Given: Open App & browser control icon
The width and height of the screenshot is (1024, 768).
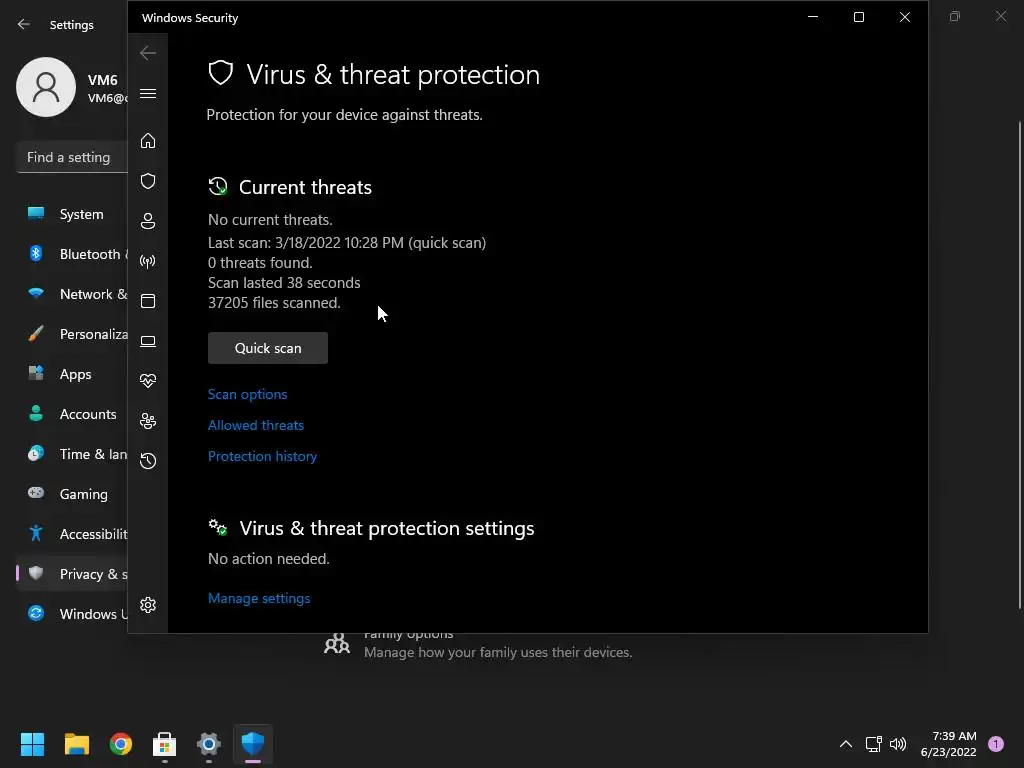Looking at the screenshot, I should tap(148, 301).
